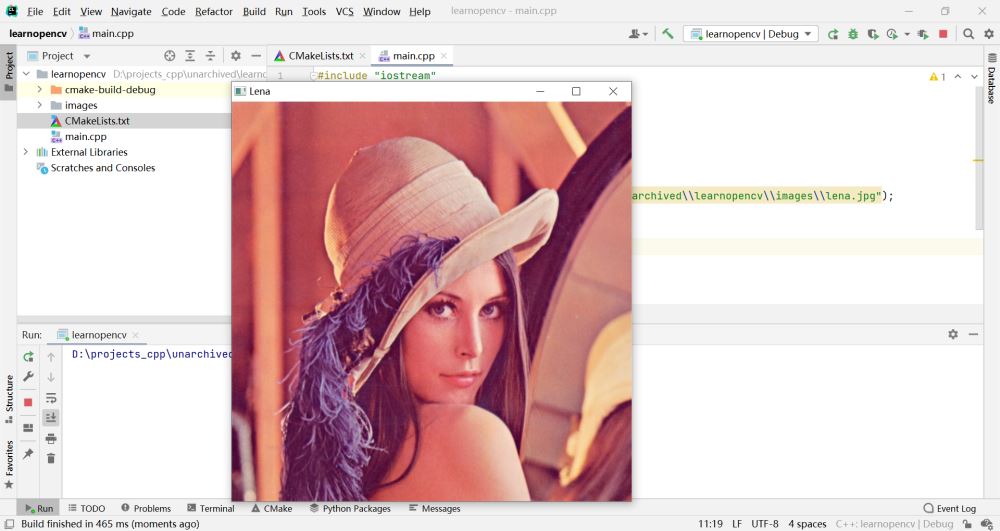
Task: Open the Structure side tool tab
Action: pyautogui.click(x=9, y=398)
